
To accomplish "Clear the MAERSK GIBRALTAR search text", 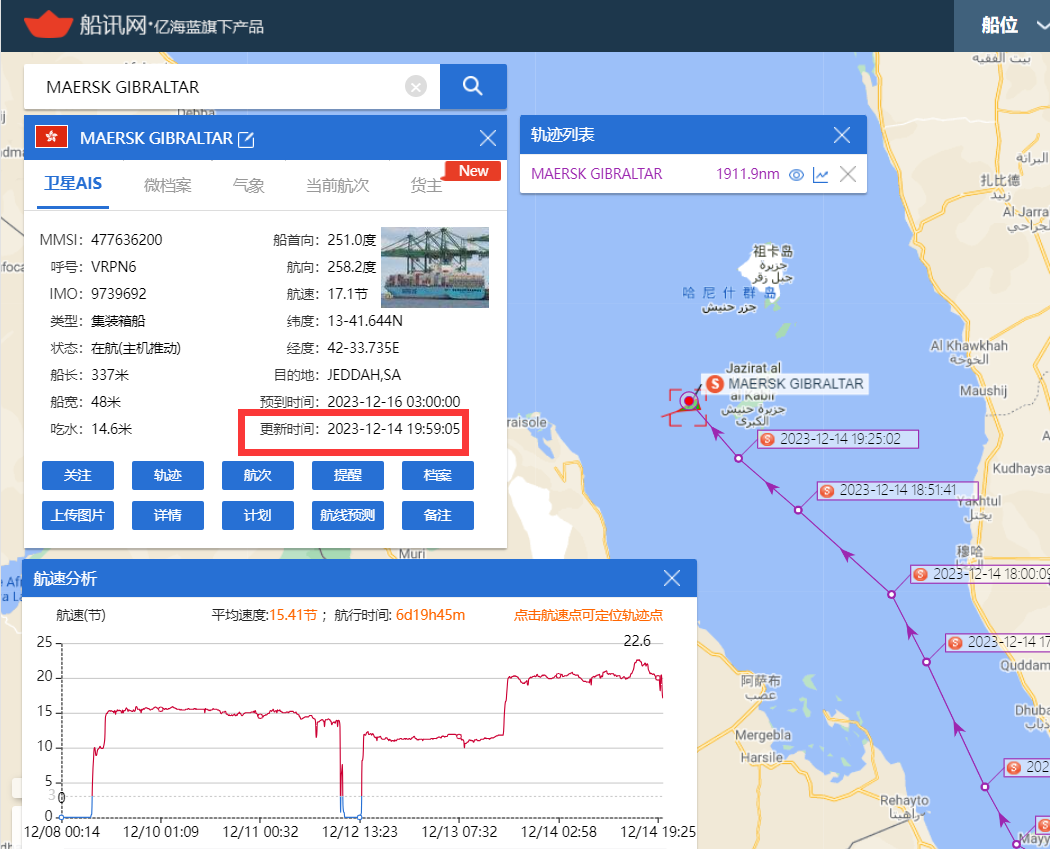I will click(416, 86).
